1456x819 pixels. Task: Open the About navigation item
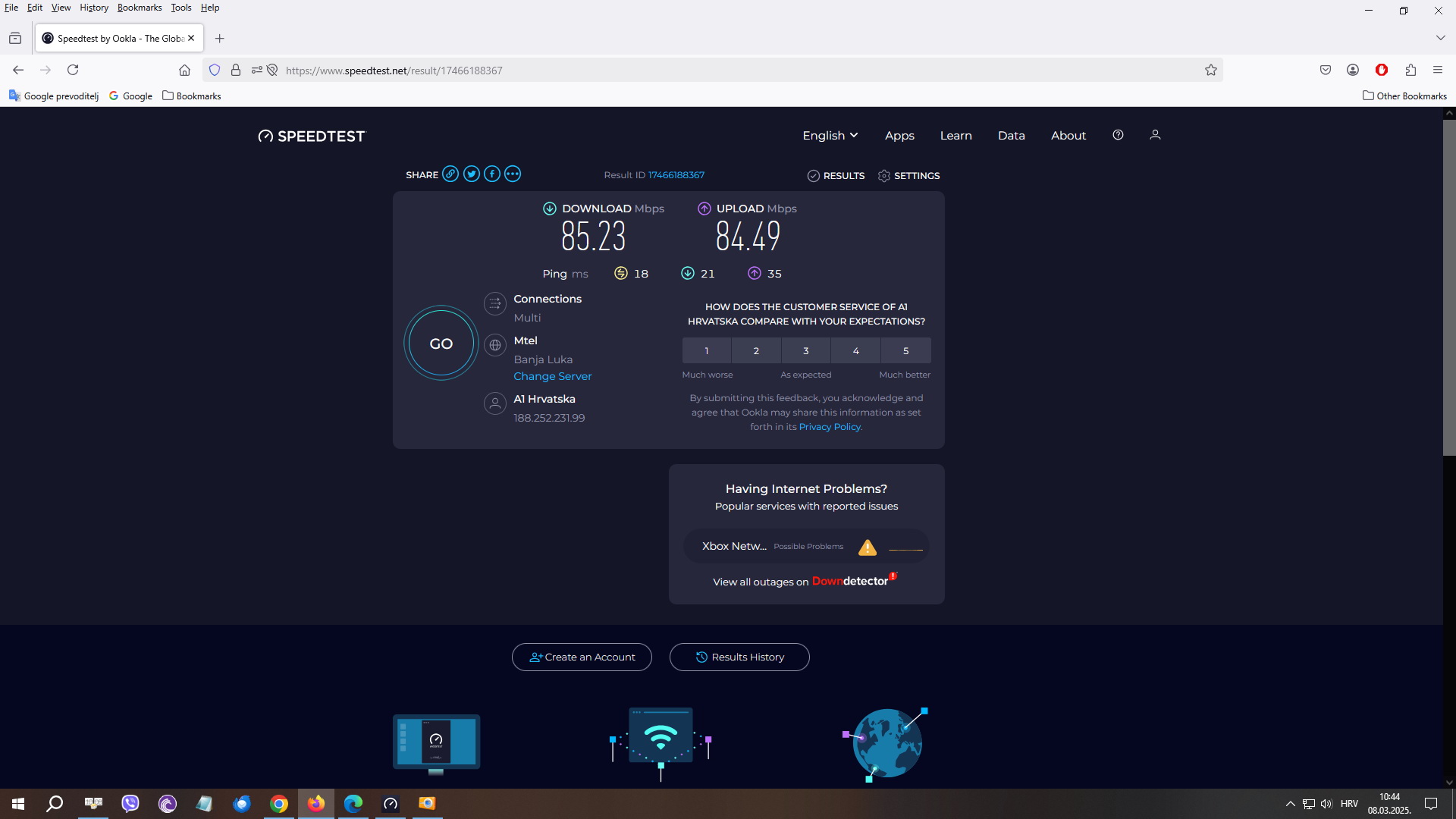click(1068, 136)
